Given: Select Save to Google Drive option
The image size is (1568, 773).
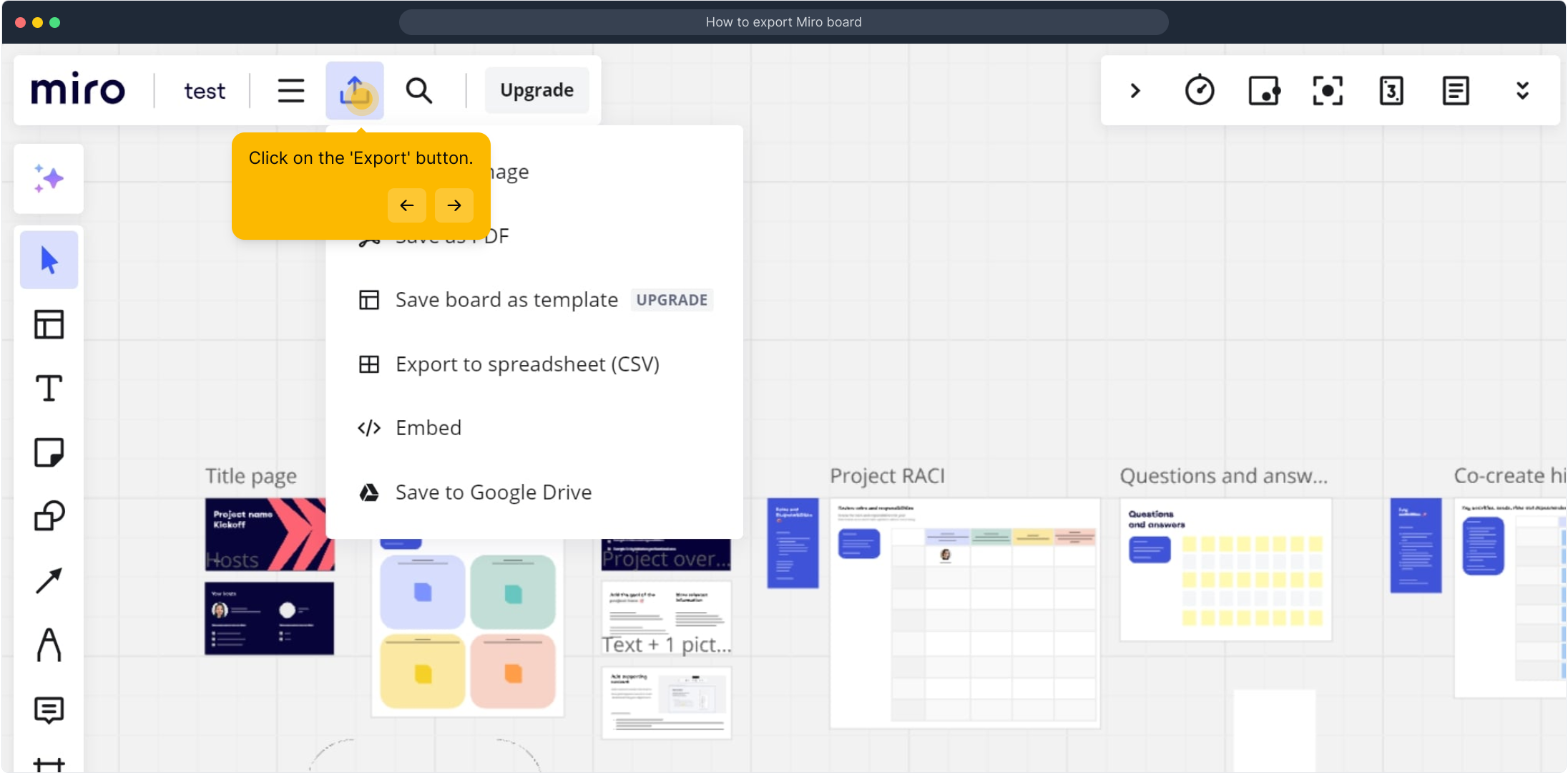Looking at the screenshot, I should tap(493, 492).
